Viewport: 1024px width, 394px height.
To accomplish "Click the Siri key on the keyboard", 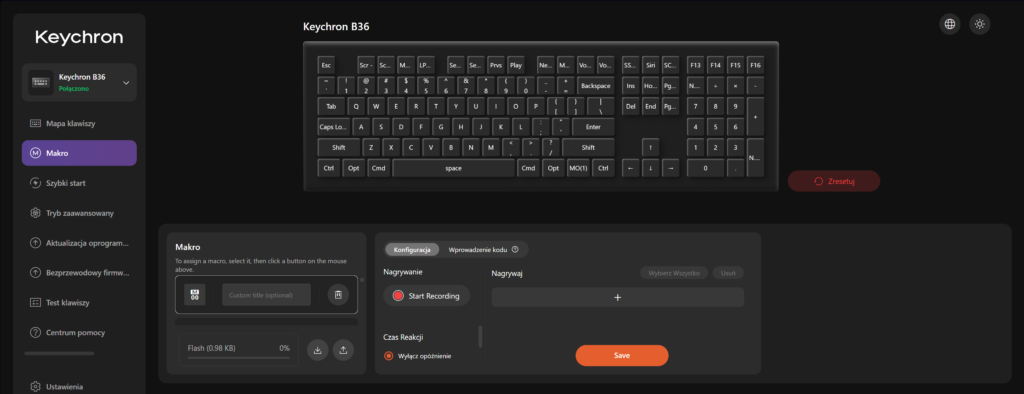I will point(650,65).
